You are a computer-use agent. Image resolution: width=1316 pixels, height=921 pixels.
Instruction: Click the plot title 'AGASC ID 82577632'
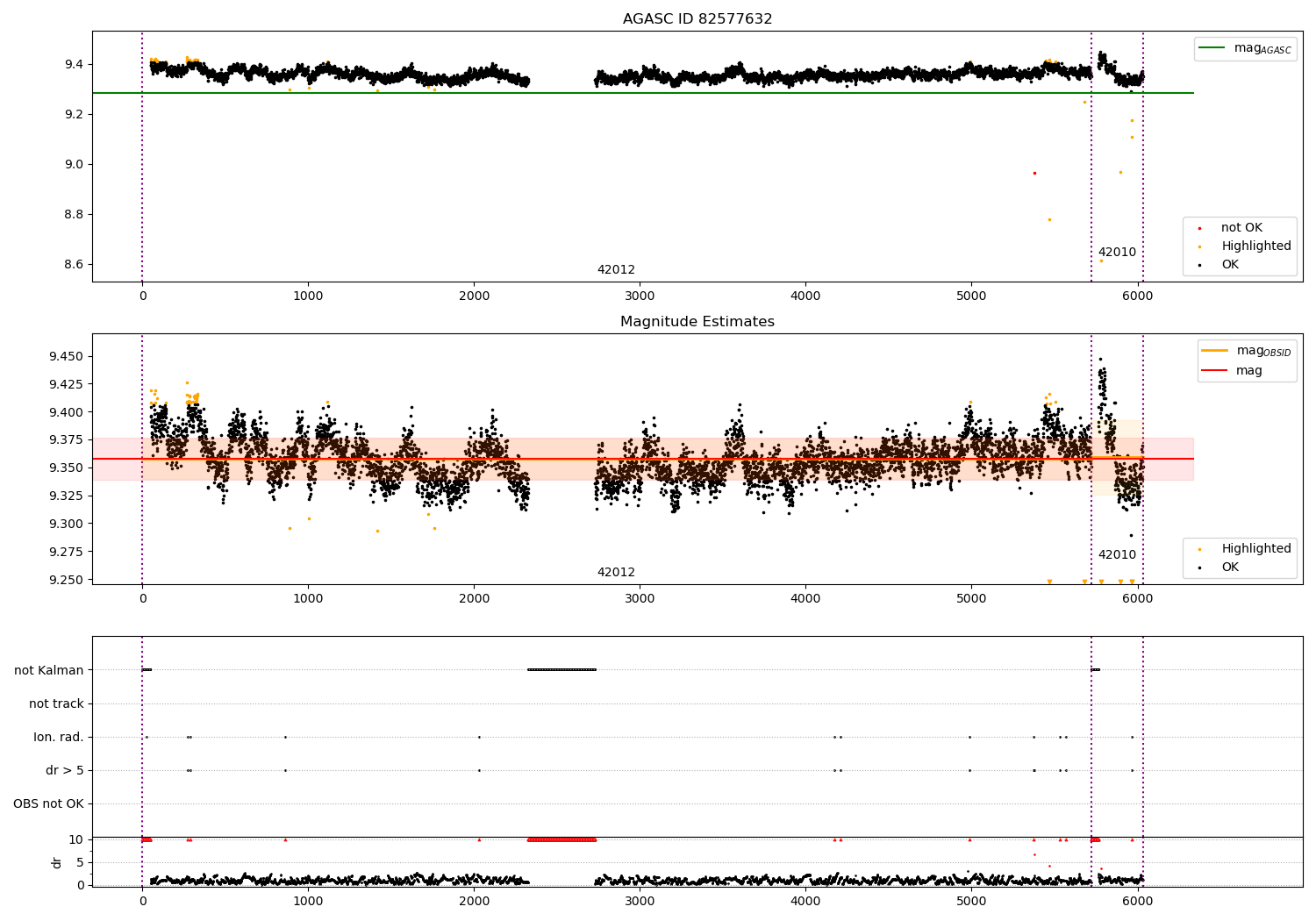pyautogui.click(x=697, y=18)
